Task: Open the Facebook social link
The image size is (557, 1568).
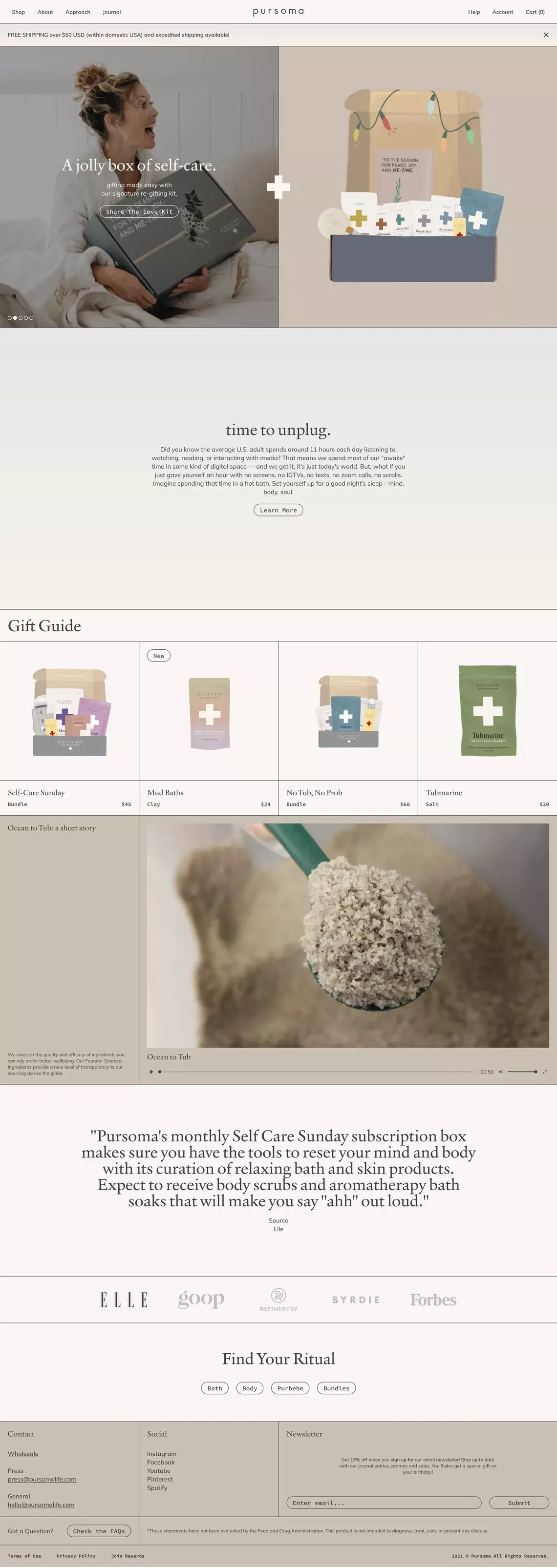Action: pyautogui.click(x=161, y=1462)
